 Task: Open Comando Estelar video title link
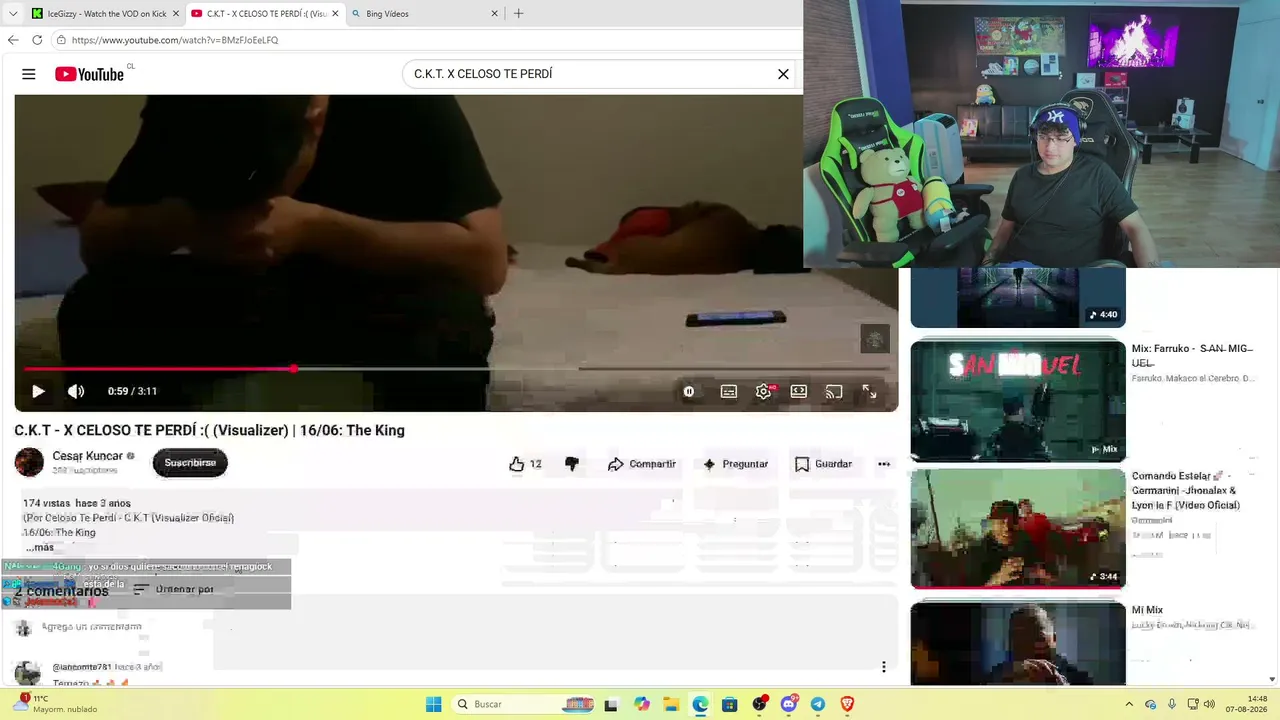[1185, 490]
